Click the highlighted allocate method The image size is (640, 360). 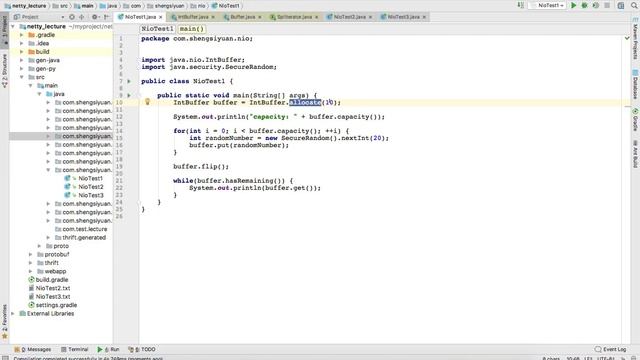(305, 102)
